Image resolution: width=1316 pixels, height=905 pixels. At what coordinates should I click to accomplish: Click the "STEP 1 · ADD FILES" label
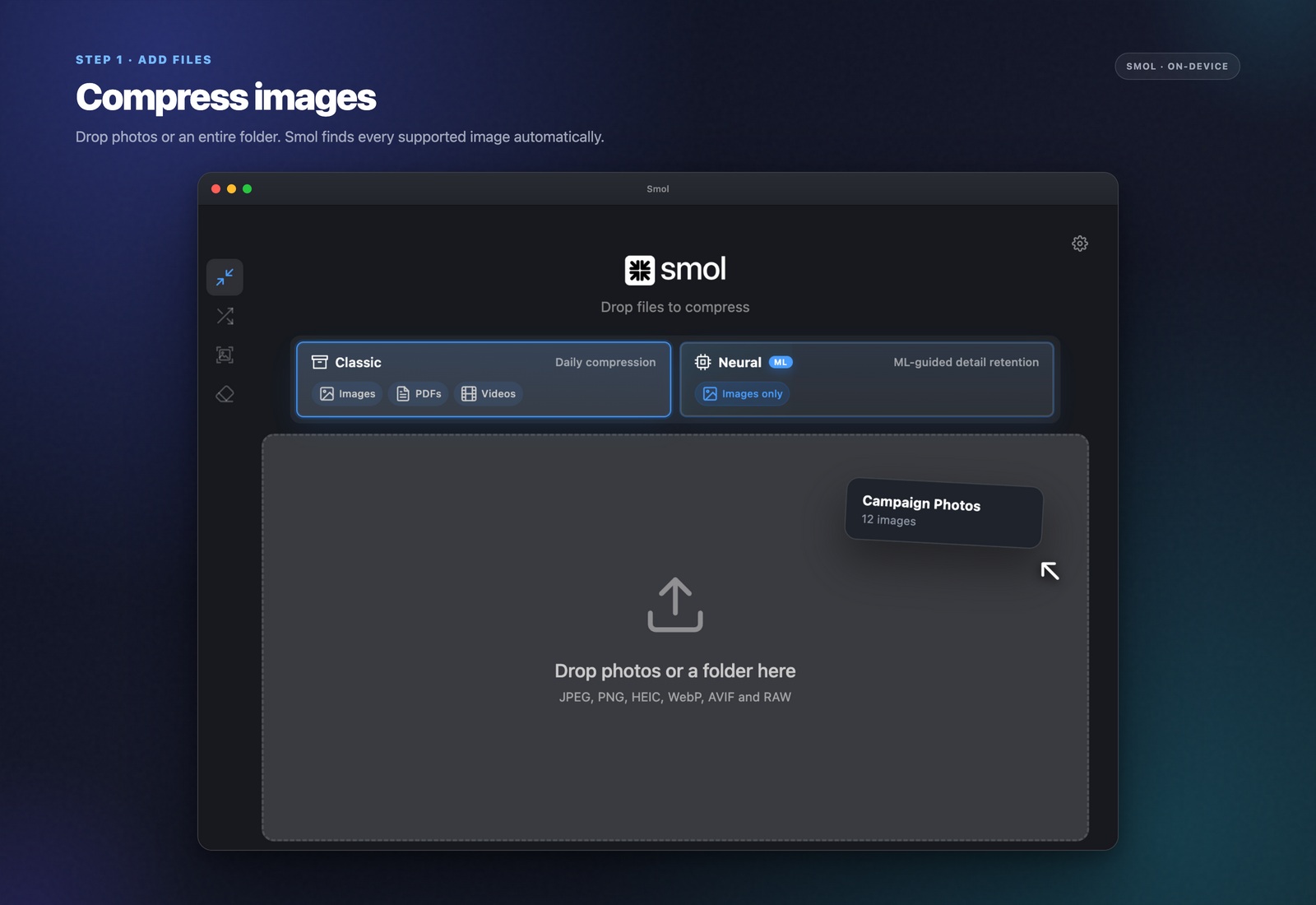[144, 60]
